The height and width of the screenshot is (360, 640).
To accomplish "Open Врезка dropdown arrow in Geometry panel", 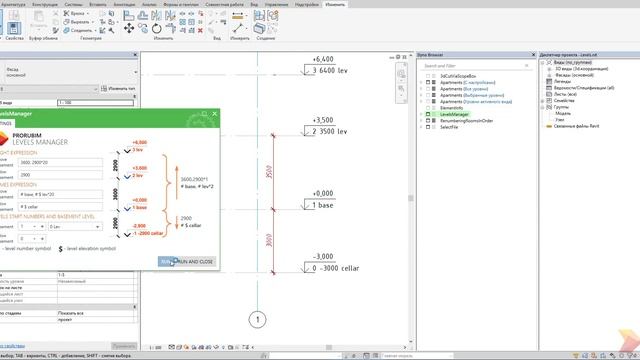I will pyautogui.click(x=88, y=14).
